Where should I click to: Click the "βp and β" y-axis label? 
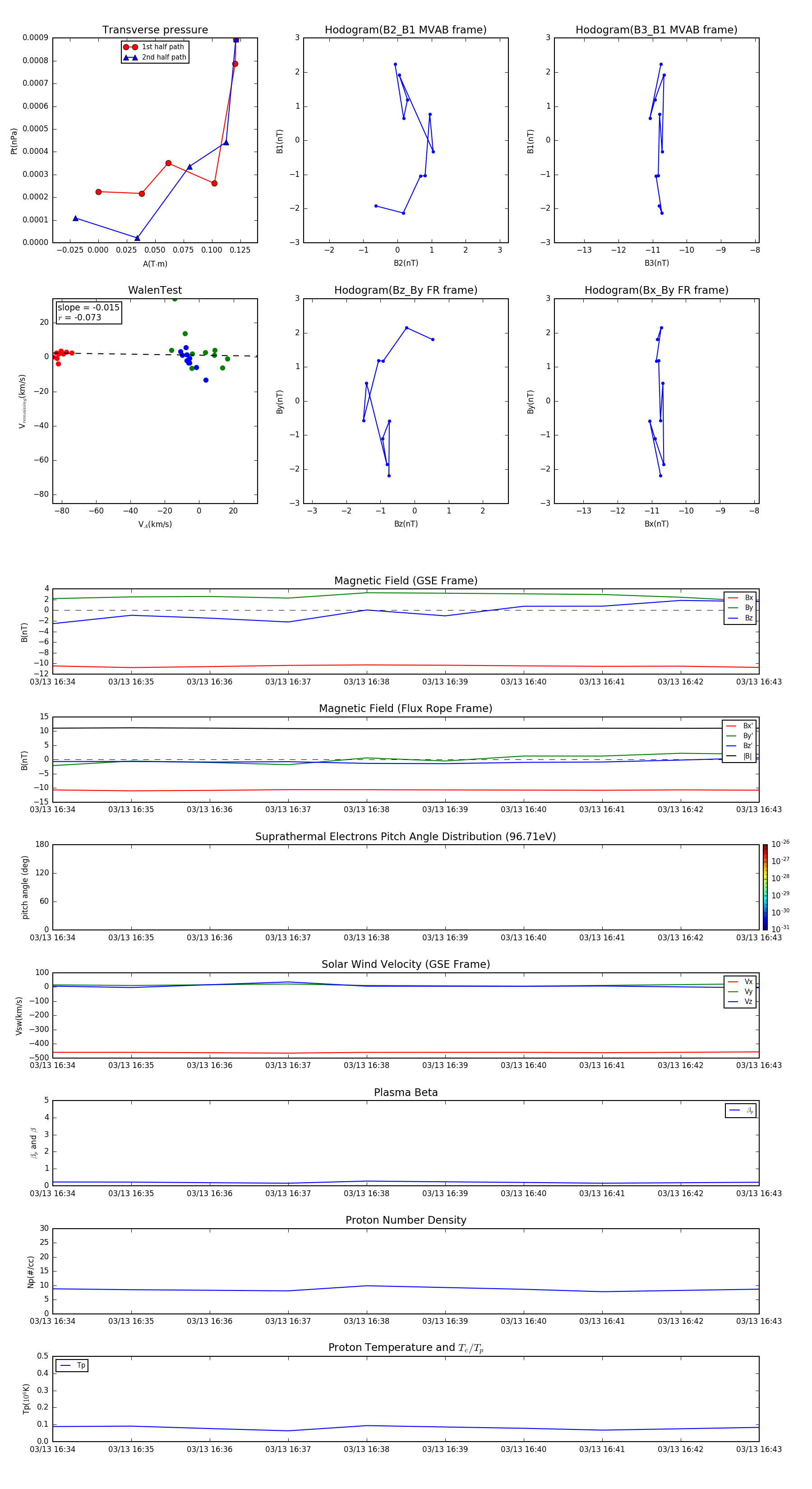coord(33,1143)
